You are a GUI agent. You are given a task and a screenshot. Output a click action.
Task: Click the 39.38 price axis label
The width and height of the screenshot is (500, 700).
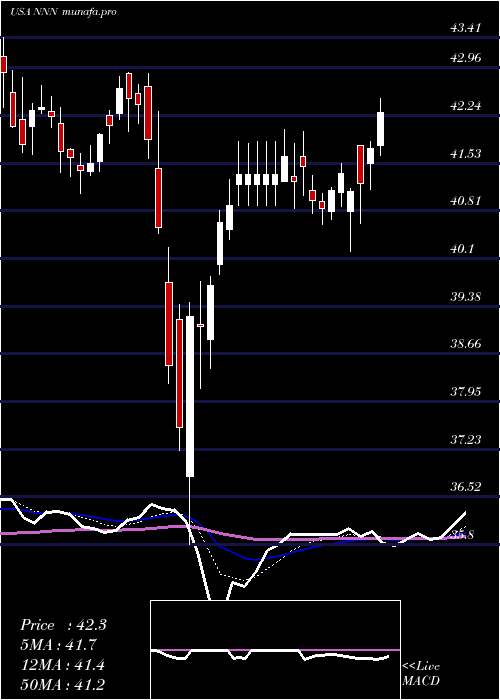tap(466, 296)
